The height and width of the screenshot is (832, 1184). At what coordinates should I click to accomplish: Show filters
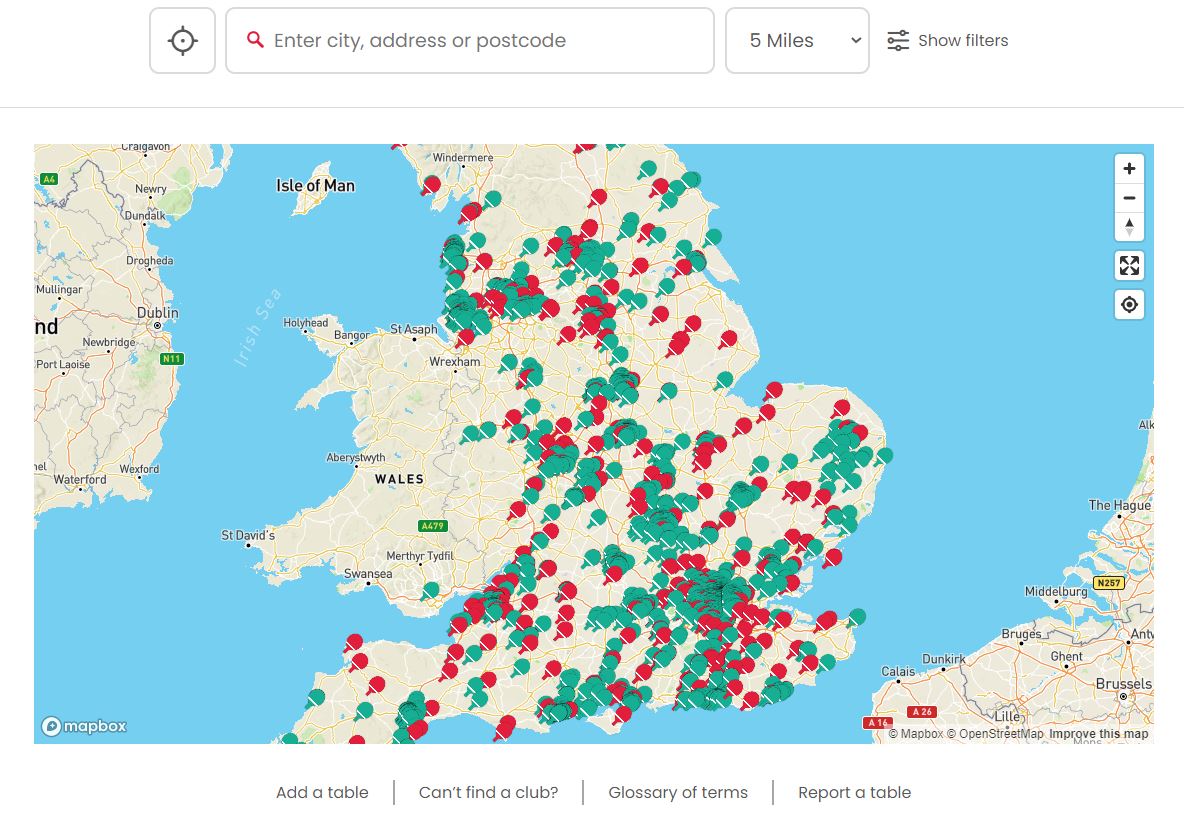pyautogui.click(x=963, y=41)
